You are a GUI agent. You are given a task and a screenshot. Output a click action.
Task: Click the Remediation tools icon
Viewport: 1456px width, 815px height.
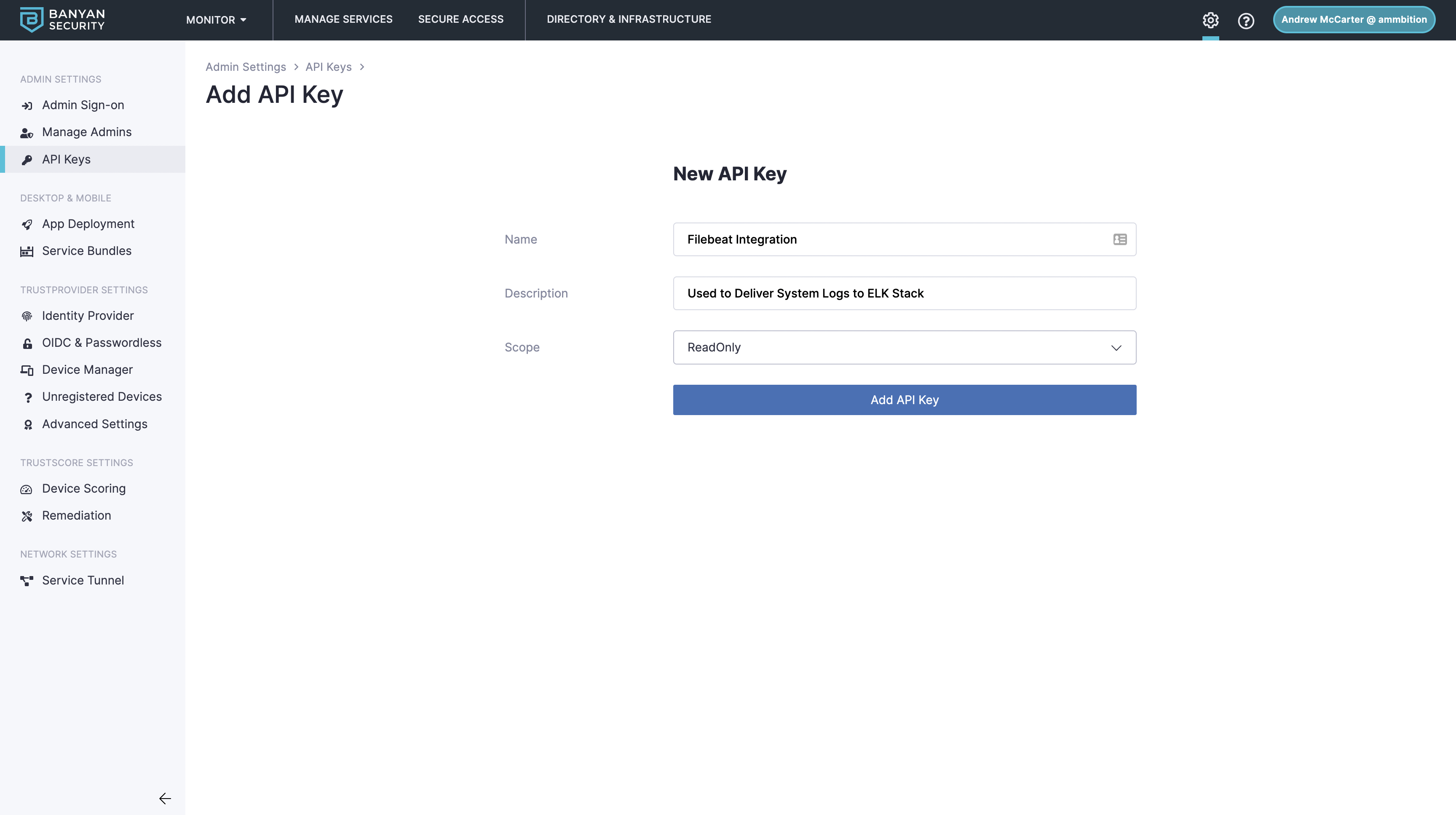tap(27, 516)
